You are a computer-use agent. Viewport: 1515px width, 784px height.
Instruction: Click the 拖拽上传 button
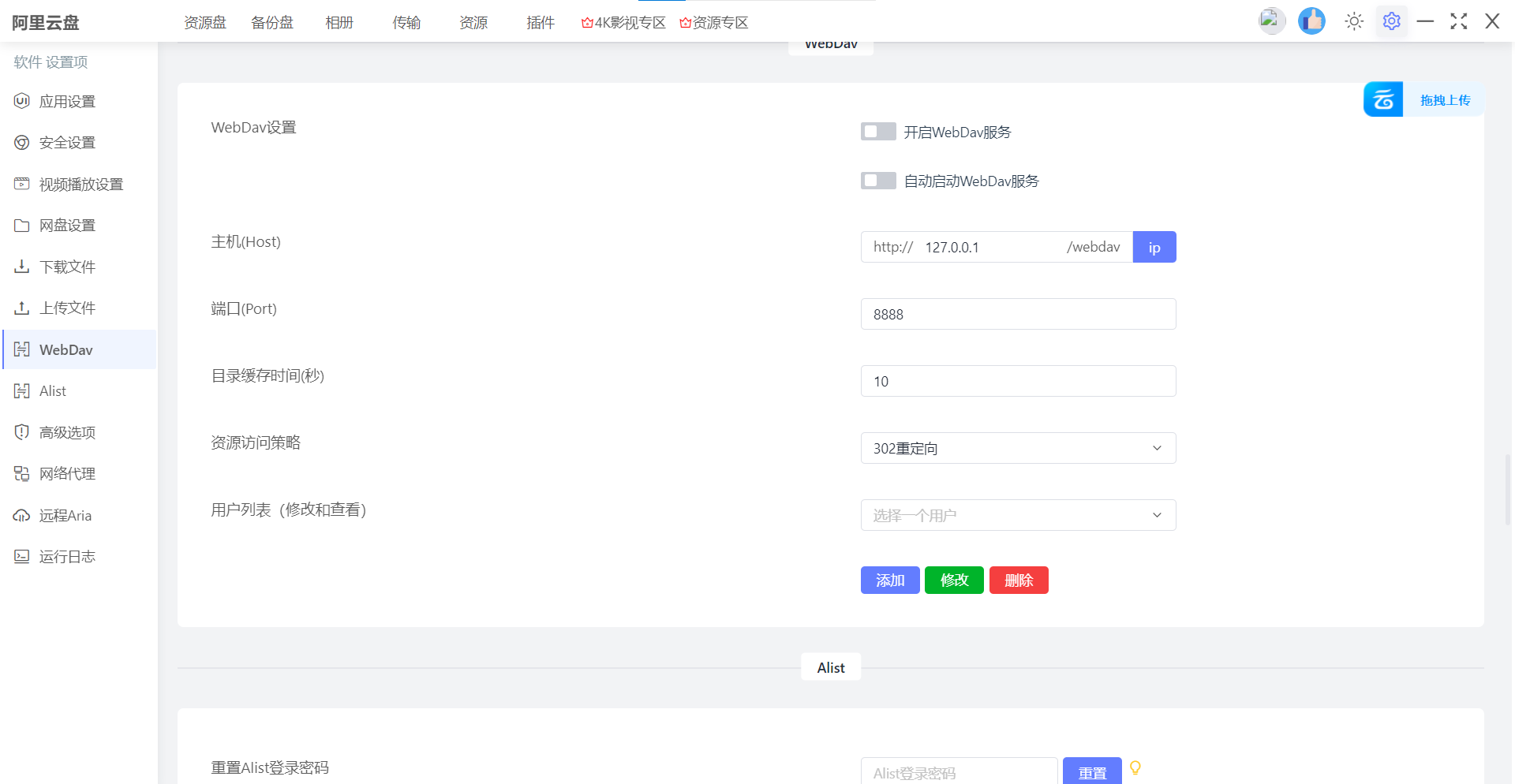click(1445, 100)
